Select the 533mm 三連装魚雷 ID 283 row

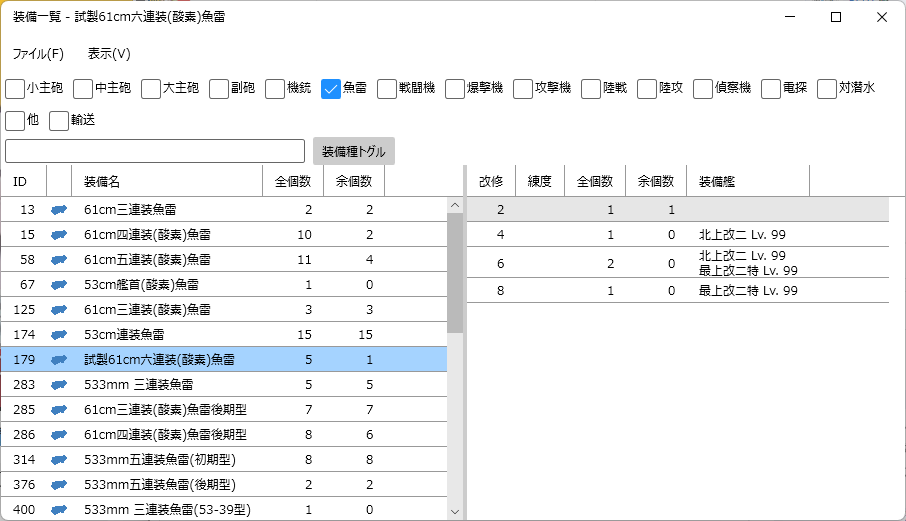click(224, 385)
